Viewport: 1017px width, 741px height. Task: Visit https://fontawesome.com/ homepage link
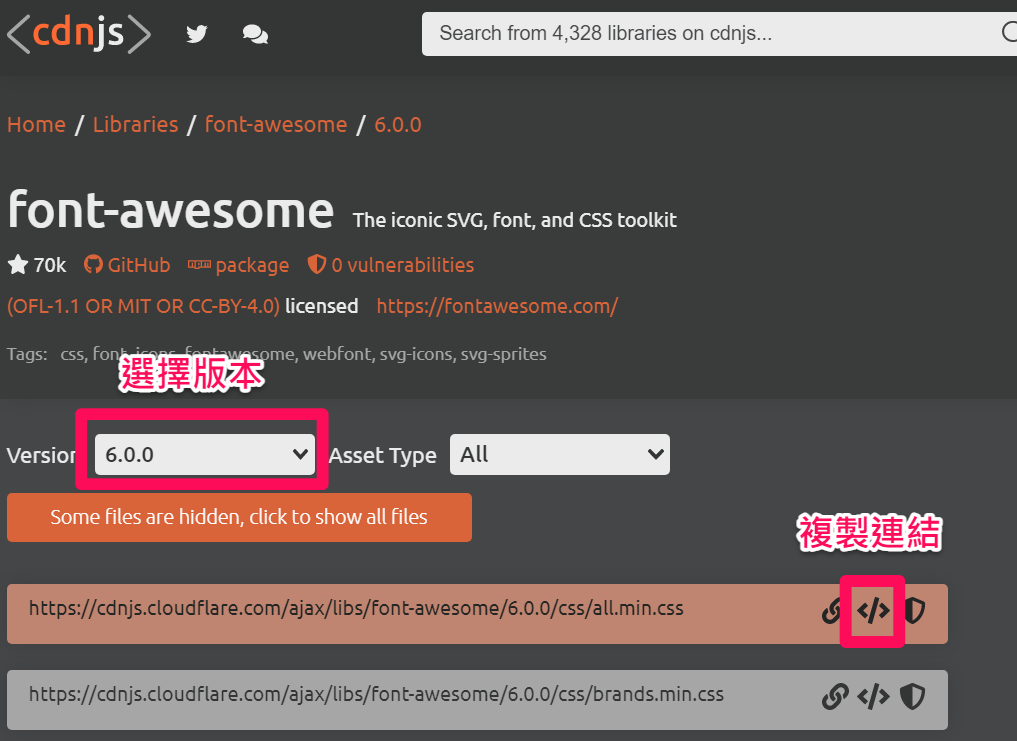497,306
